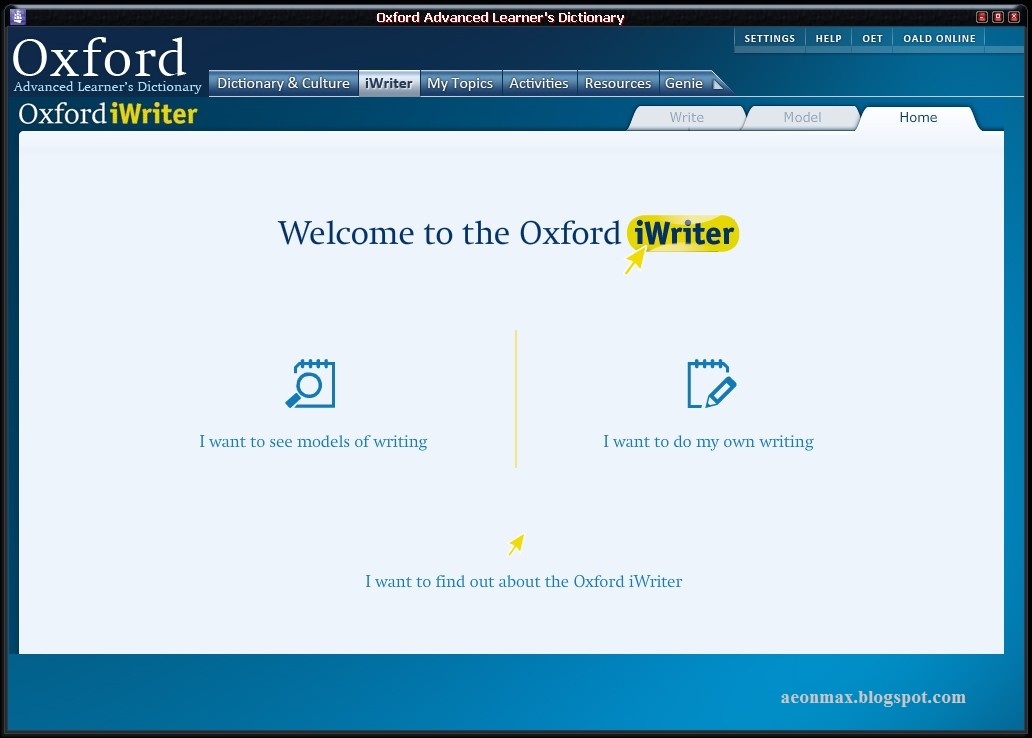Image resolution: width=1032 pixels, height=738 pixels.
Task: Switch to the Write tab
Action: click(686, 117)
